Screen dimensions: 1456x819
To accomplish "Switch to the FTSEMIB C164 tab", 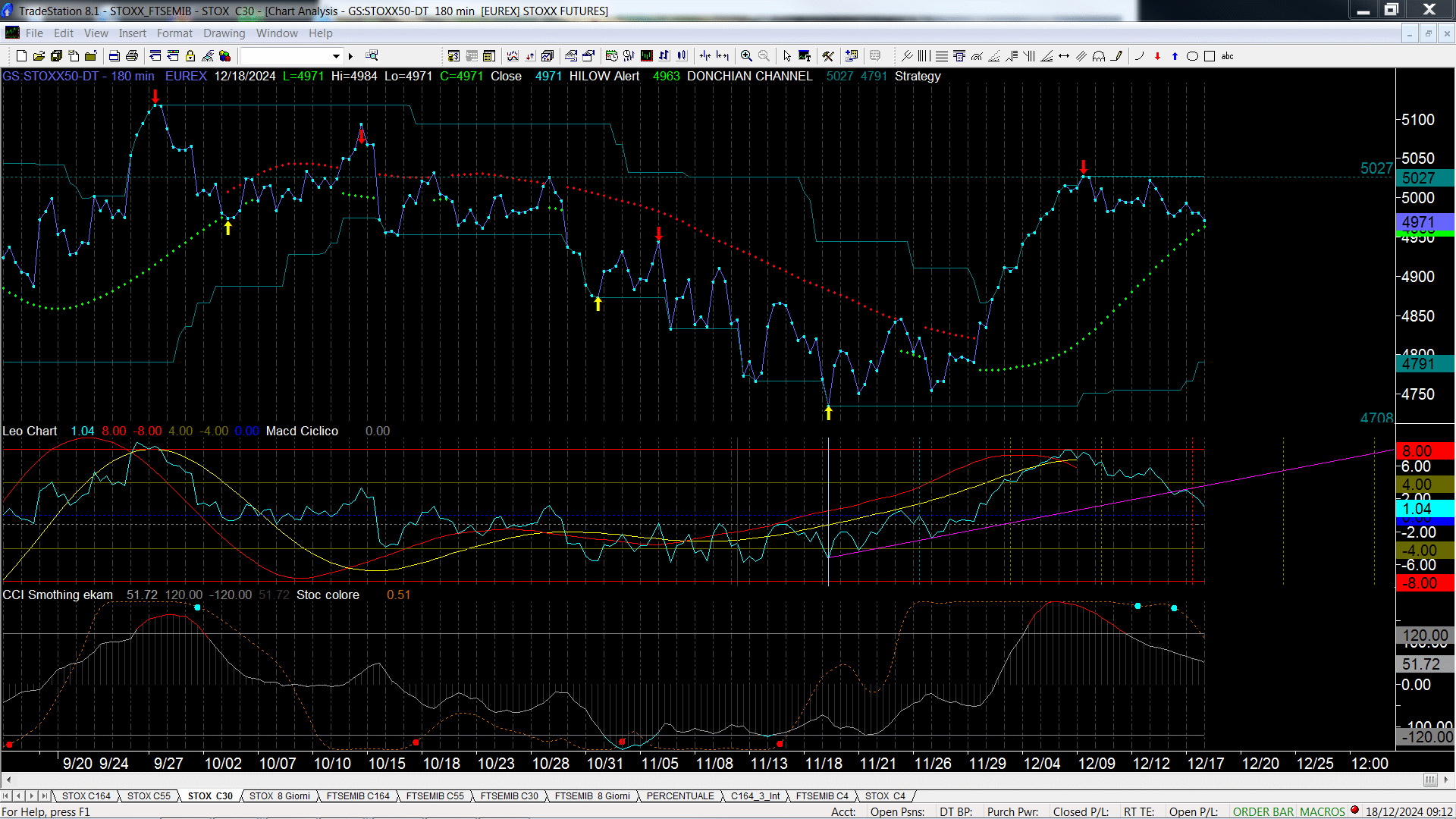I will pos(358,796).
